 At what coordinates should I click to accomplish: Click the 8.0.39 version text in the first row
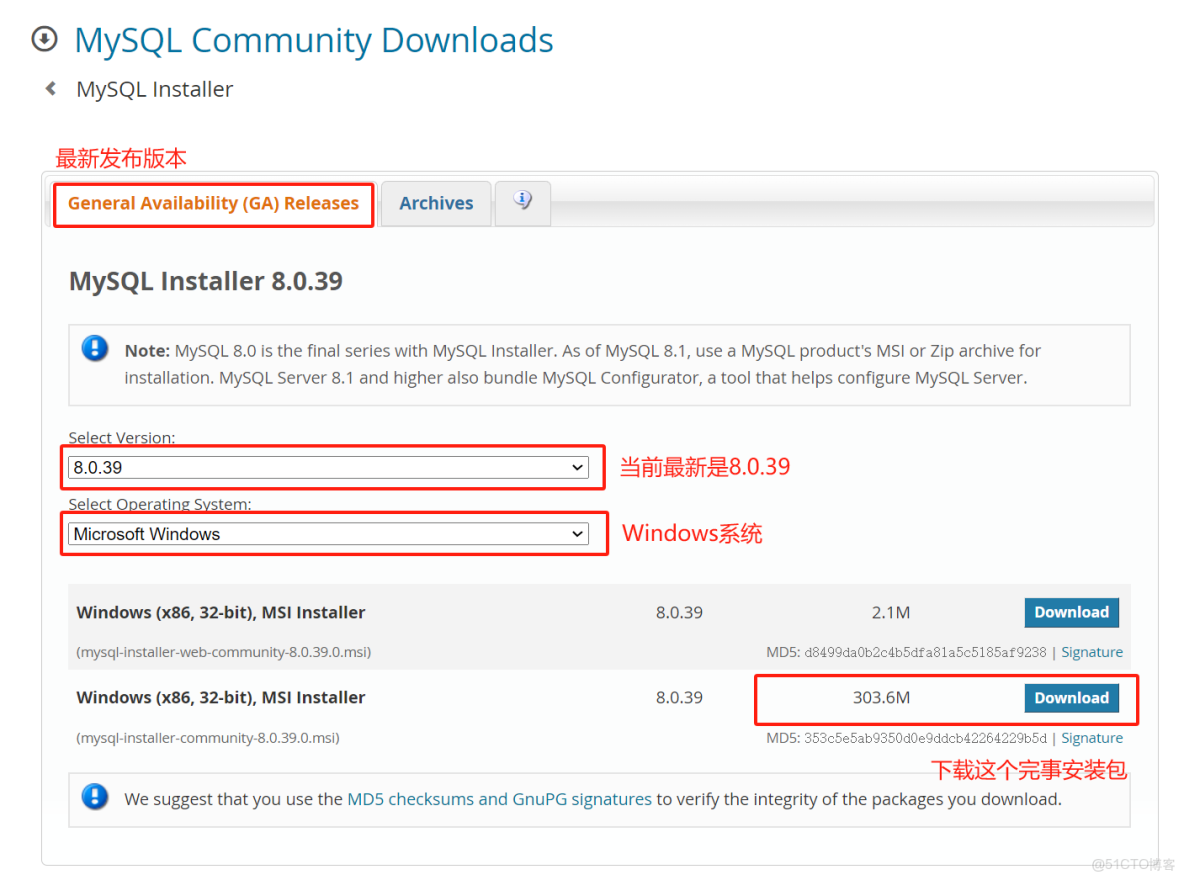pyautogui.click(x=679, y=612)
